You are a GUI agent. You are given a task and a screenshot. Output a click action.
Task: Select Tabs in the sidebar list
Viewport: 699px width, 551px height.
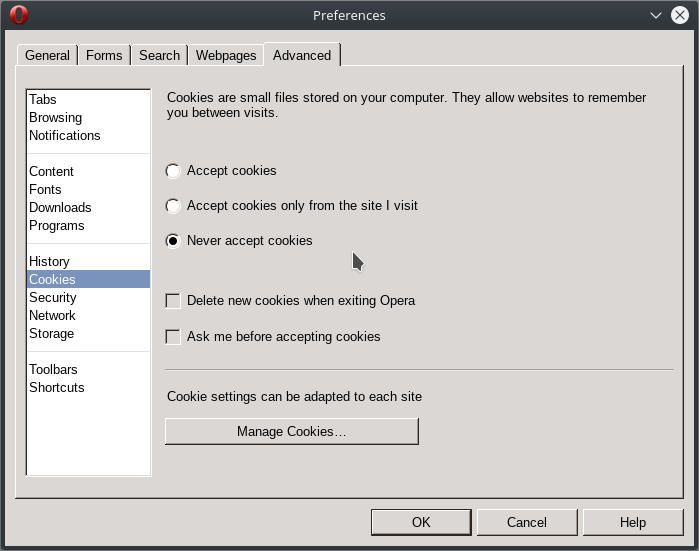[x=88, y=99]
